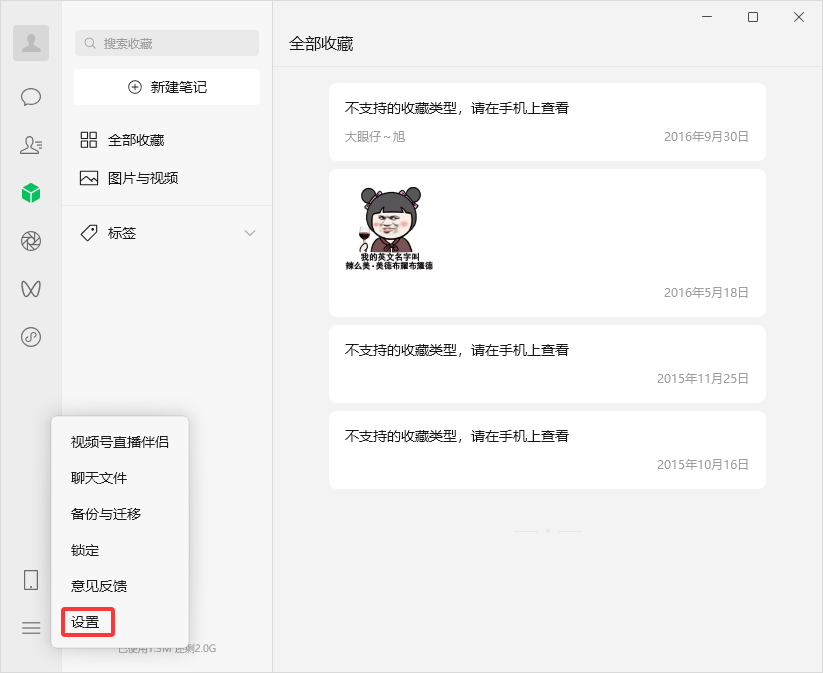Select the green Favorites box icon
This screenshot has height=673, width=823.
tap(30, 192)
